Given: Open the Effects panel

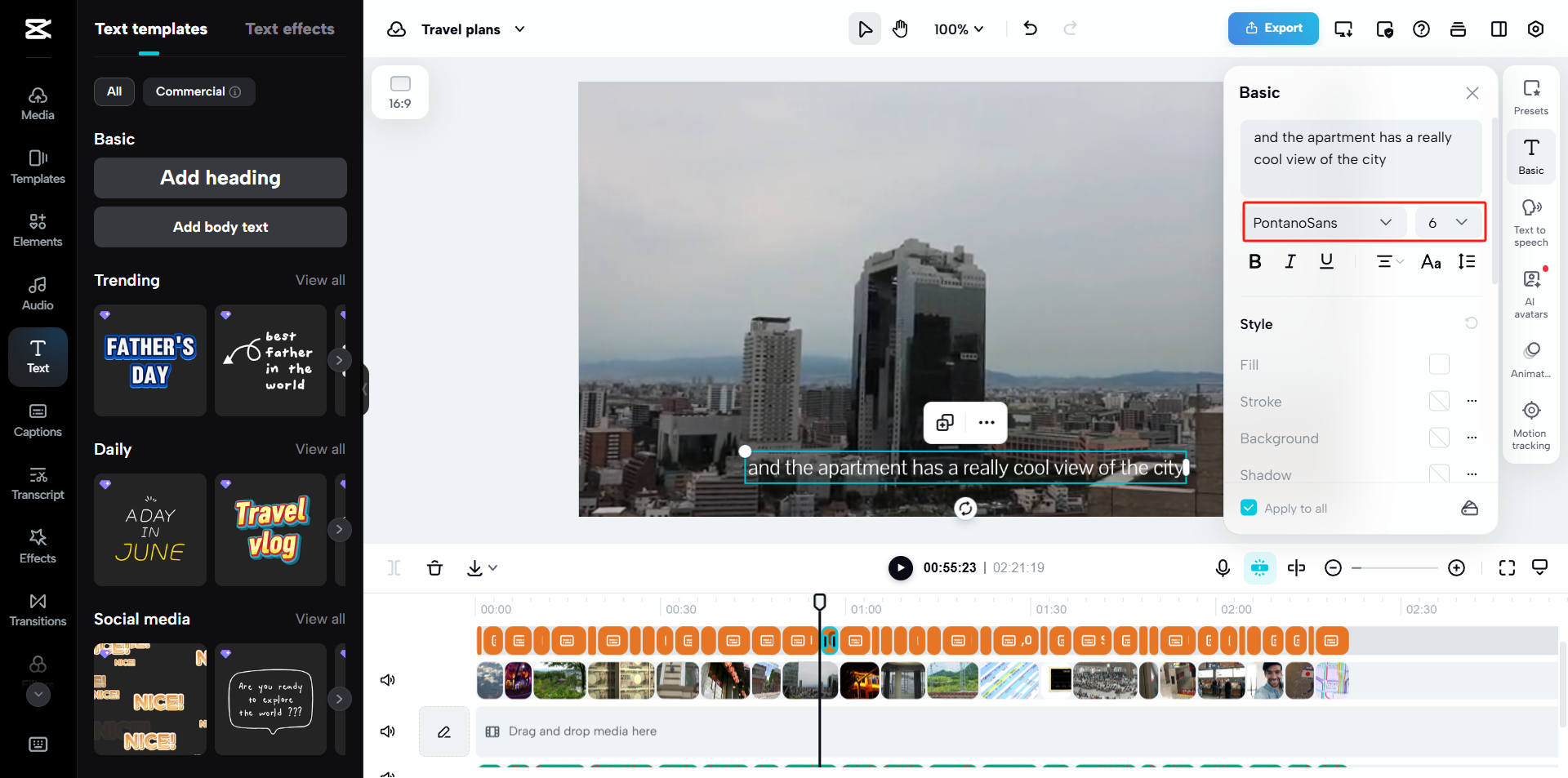Looking at the screenshot, I should pos(38,547).
